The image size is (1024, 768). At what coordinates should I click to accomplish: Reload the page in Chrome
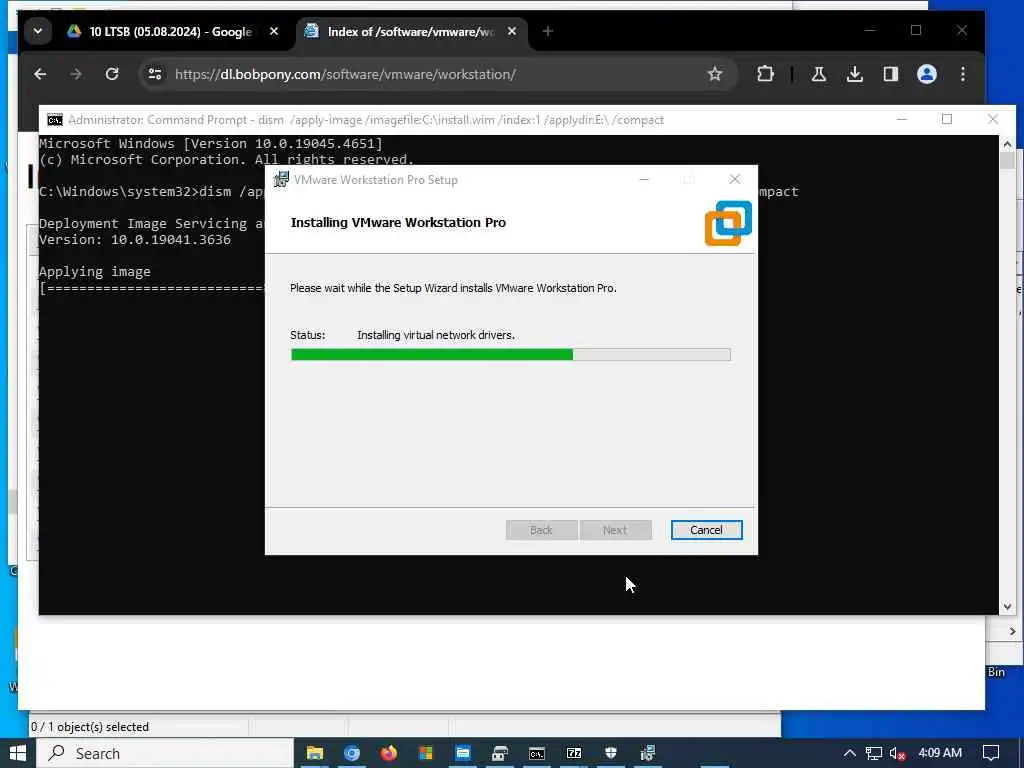(x=112, y=74)
